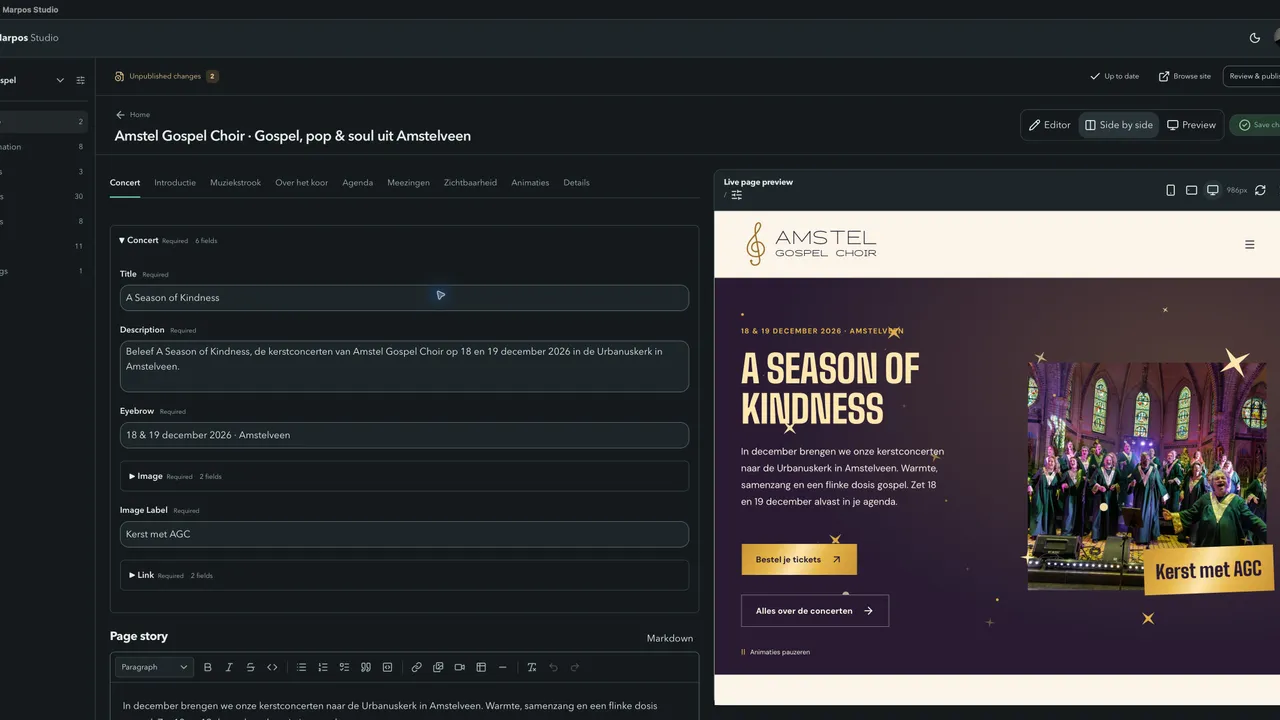Go back to Home breadcrumb
The height and width of the screenshot is (720, 1280).
point(133,115)
